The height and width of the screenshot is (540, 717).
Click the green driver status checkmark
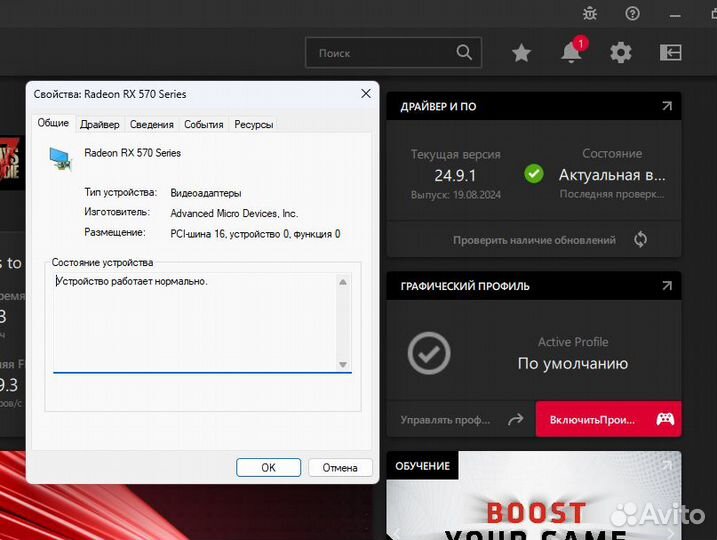534,174
